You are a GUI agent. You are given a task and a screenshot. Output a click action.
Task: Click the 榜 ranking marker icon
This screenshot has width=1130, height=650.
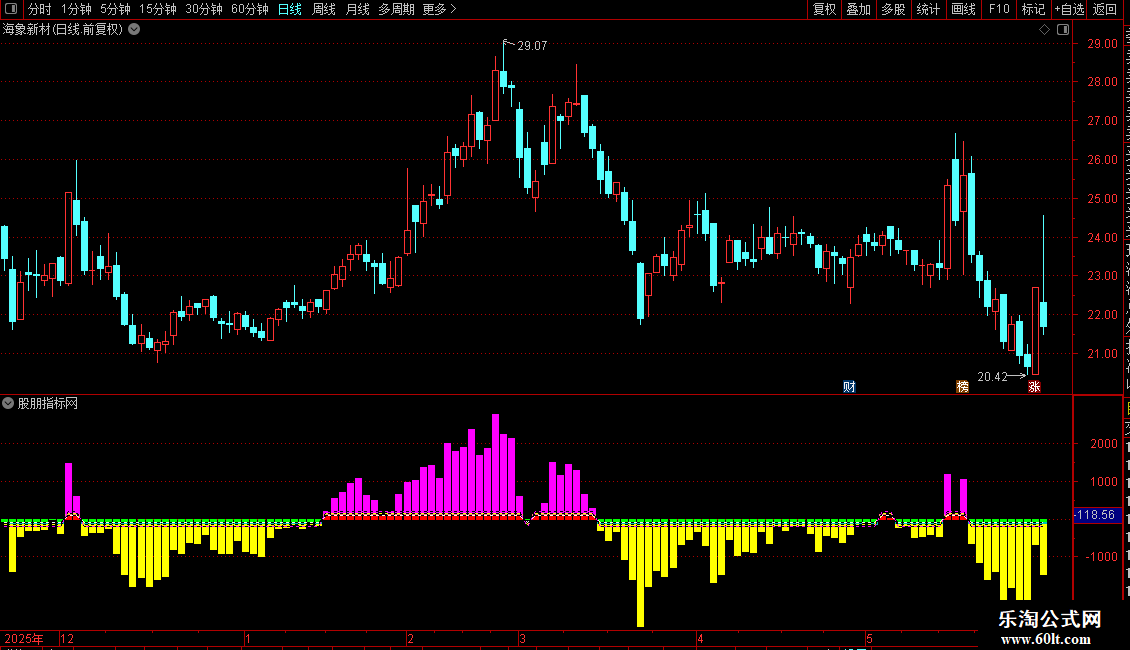click(962, 387)
